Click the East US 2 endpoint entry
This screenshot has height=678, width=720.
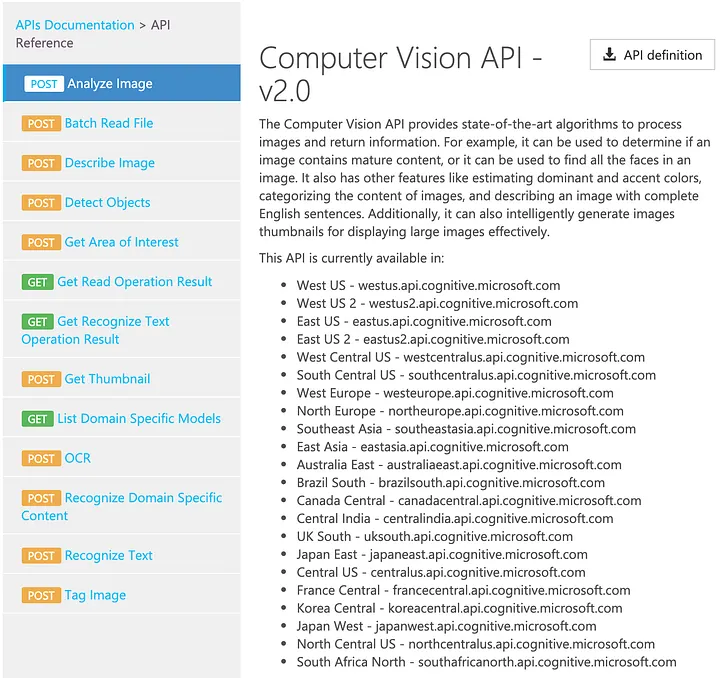tap(433, 339)
